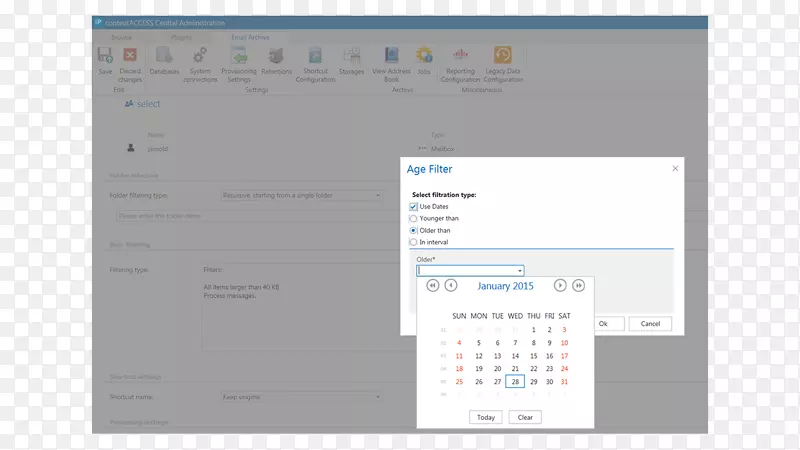The image size is (800, 450).
Task: Close the Age Filter dialog
Action: click(x=675, y=168)
